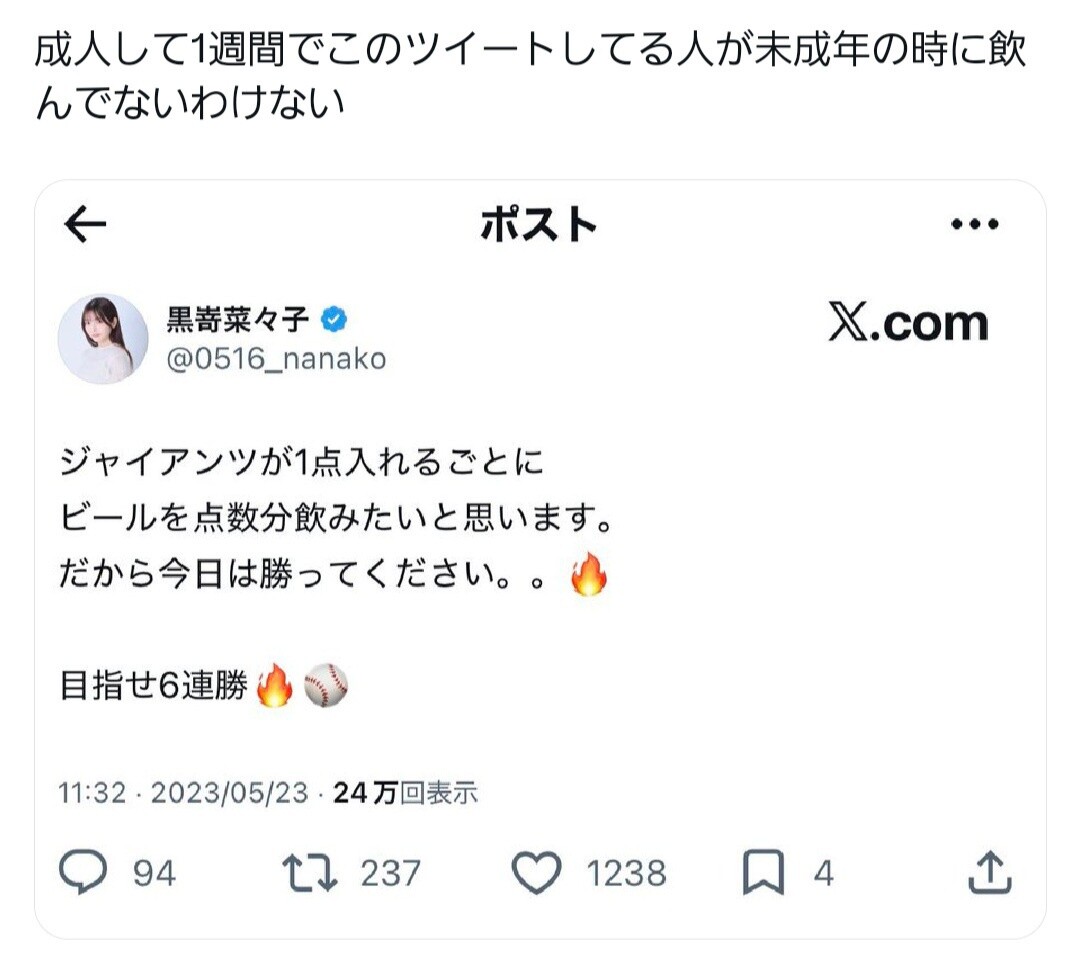Open the profile picture avatar
Viewport: 1080px width, 964px height.
pos(103,339)
